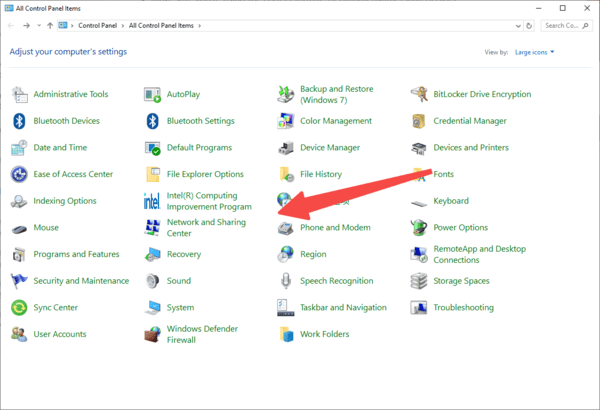
Task: Open the Backup and Restore icon
Action: (285, 94)
